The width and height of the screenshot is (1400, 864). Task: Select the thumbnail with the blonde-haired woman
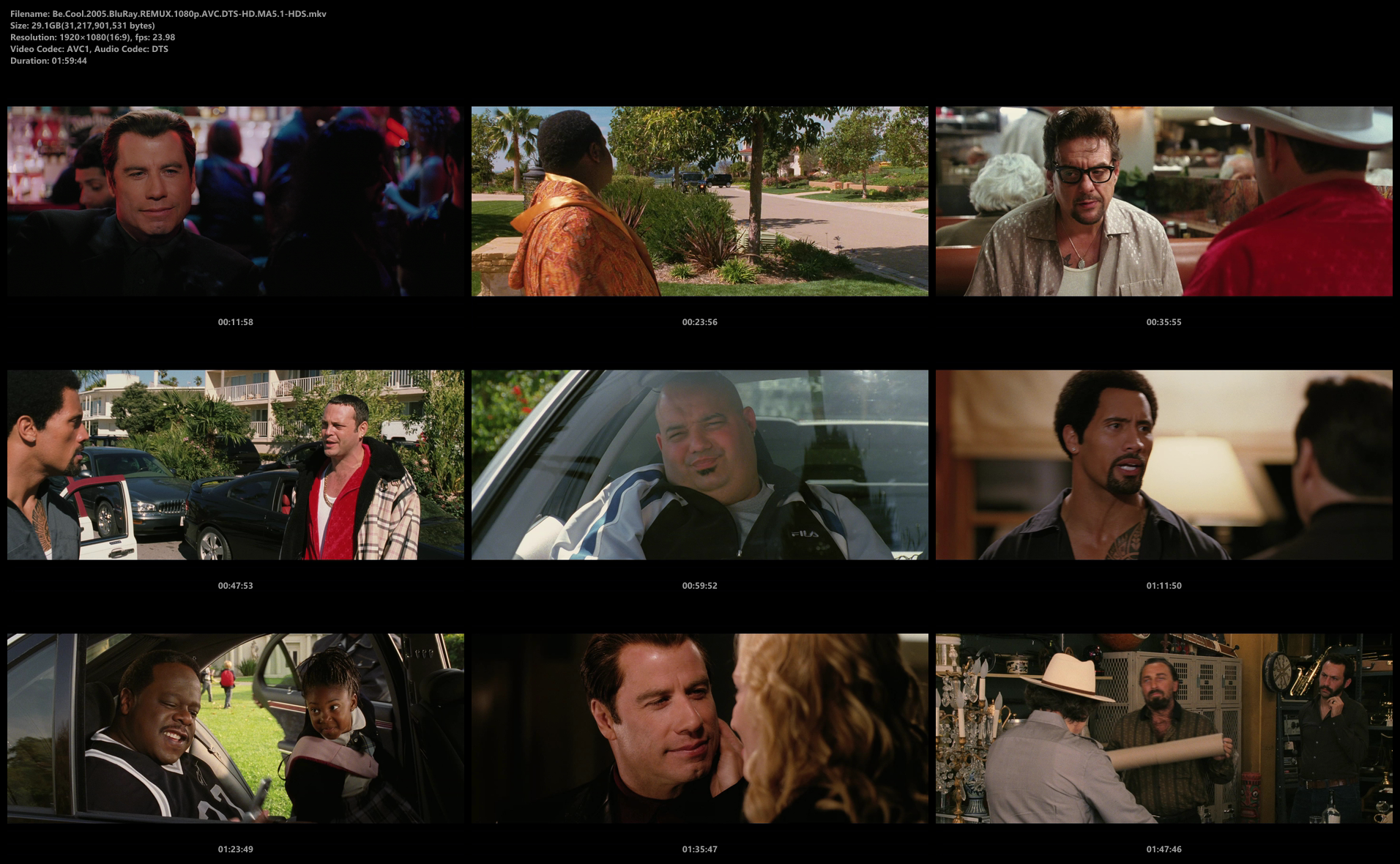(x=699, y=729)
